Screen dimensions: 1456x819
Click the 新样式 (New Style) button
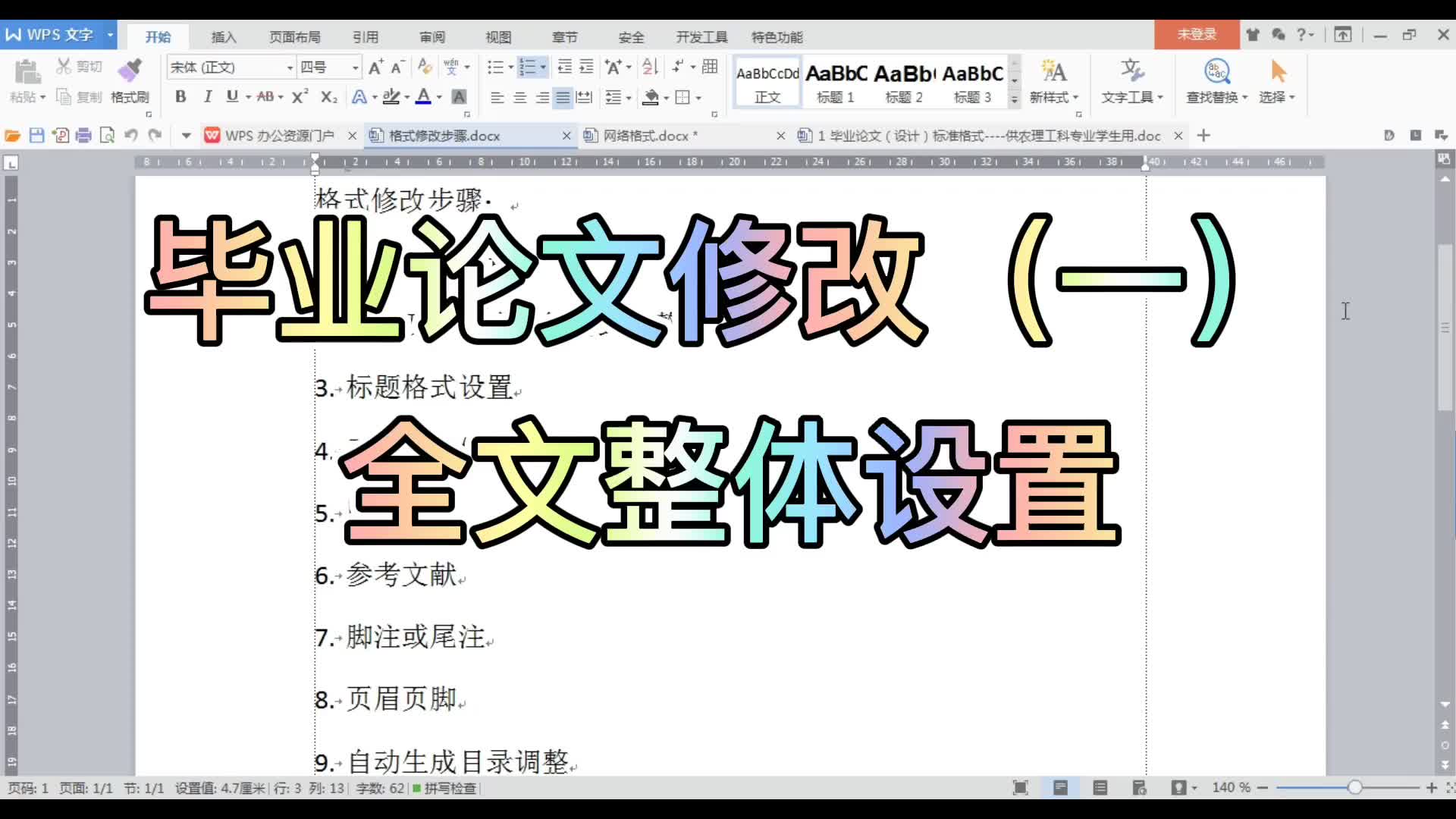tap(1053, 81)
